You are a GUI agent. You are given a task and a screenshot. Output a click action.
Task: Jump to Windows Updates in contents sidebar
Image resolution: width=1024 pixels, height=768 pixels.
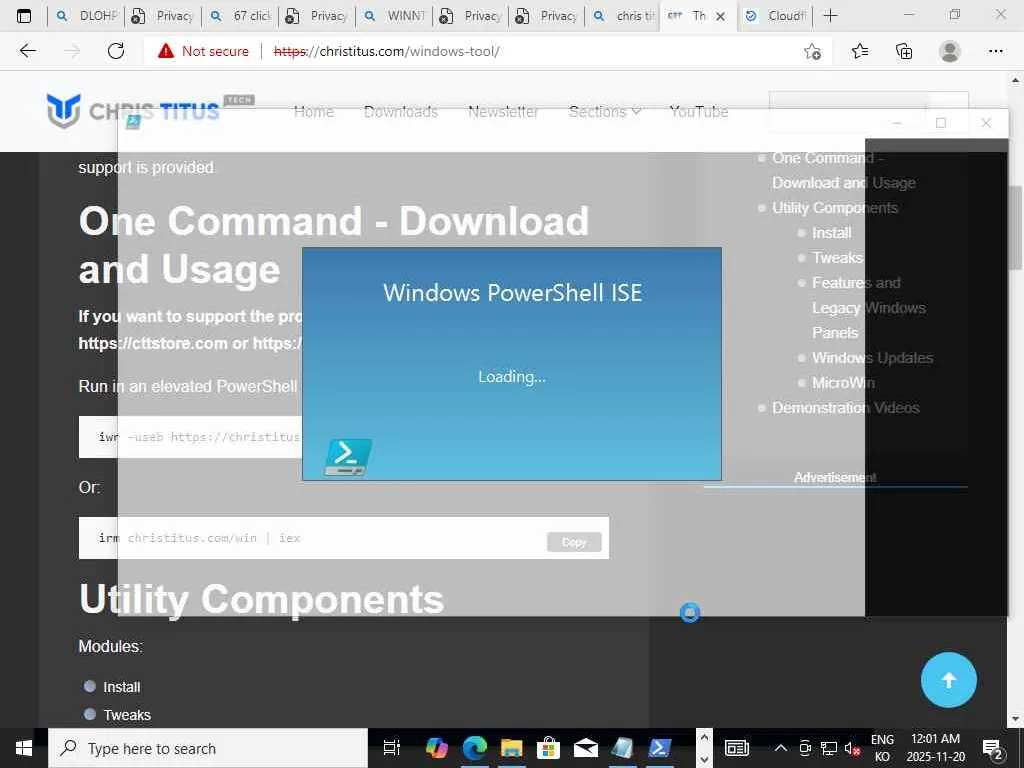(872, 358)
